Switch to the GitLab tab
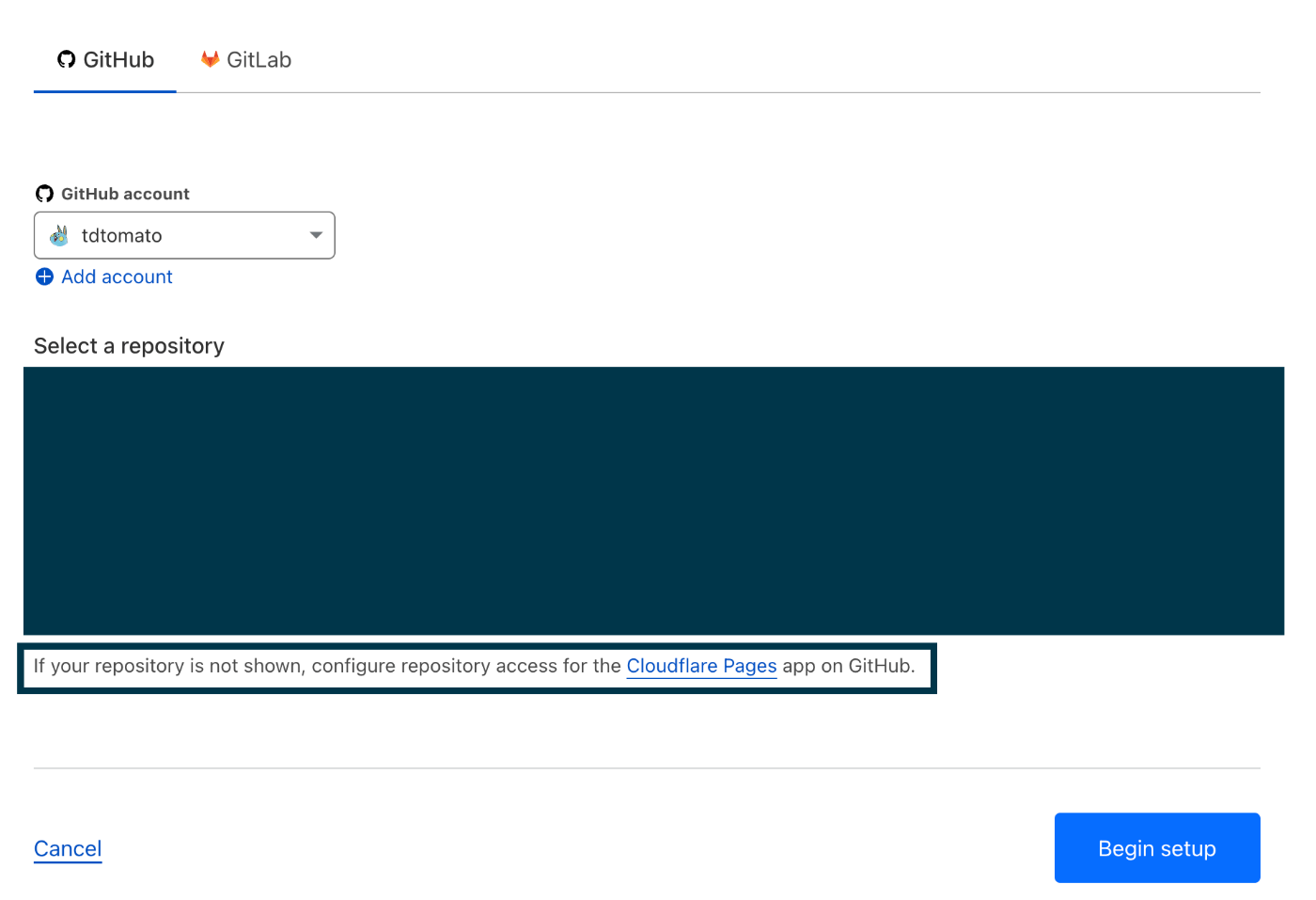 click(246, 60)
